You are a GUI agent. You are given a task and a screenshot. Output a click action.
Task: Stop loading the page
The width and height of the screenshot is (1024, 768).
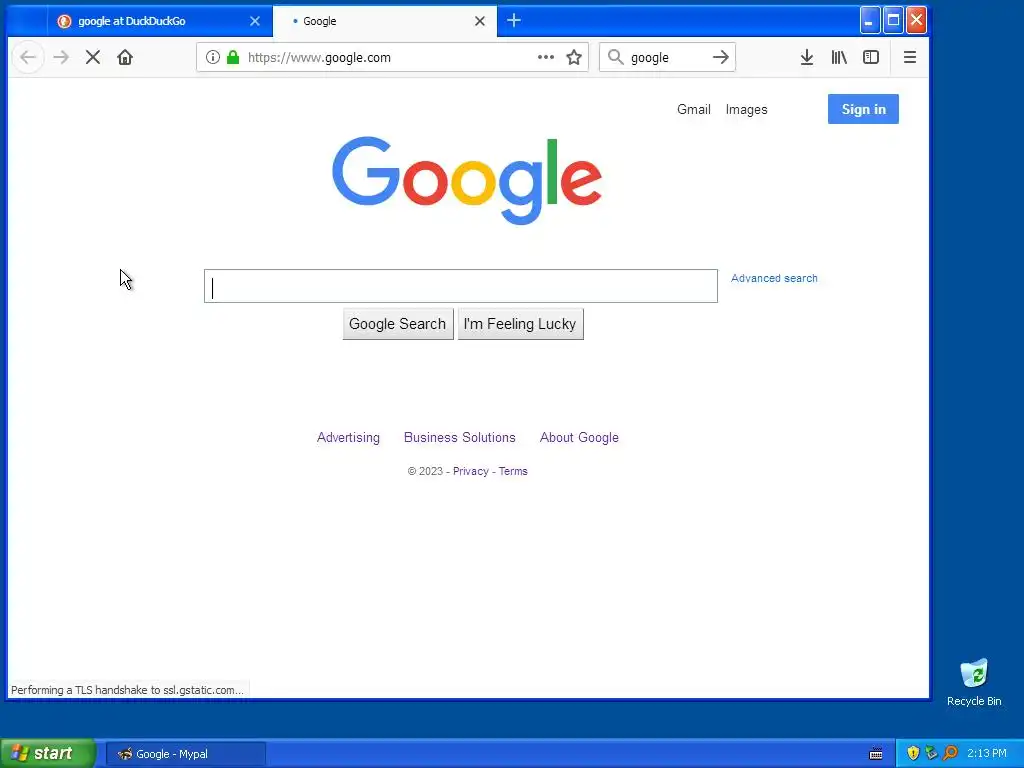(93, 57)
